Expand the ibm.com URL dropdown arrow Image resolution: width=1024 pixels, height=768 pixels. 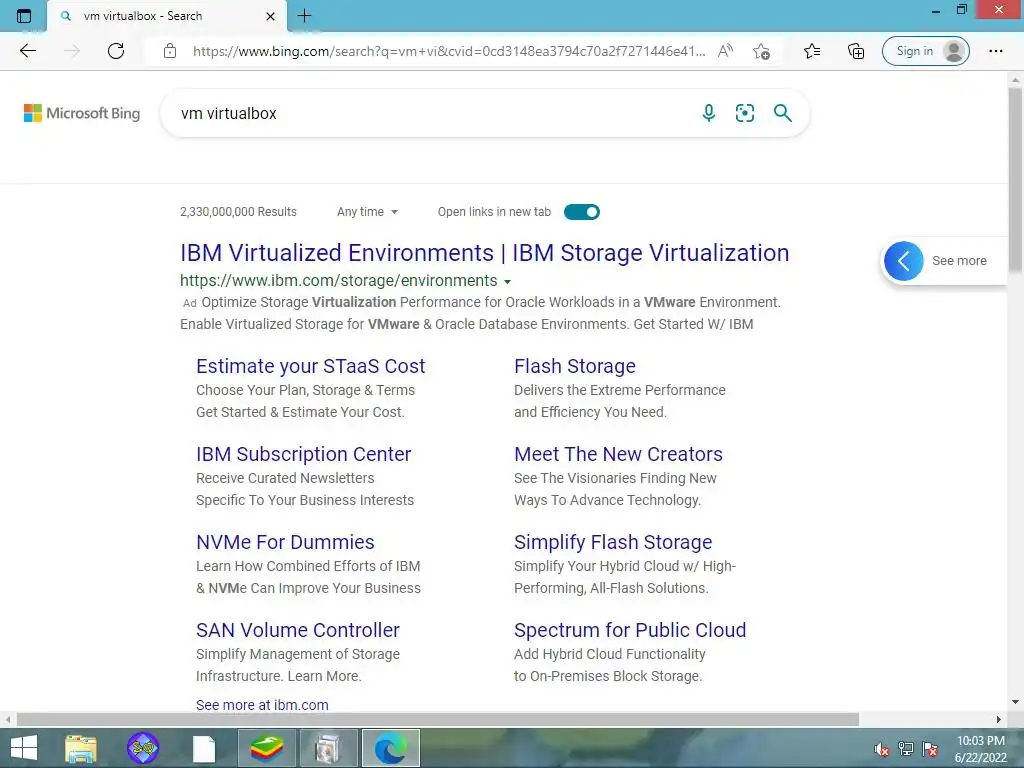pyautogui.click(x=508, y=282)
